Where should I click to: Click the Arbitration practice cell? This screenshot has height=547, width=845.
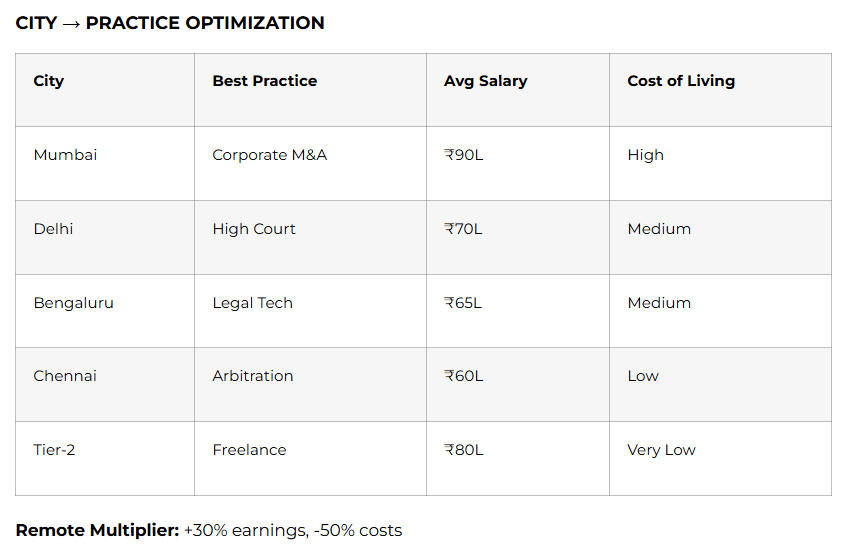pos(253,376)
